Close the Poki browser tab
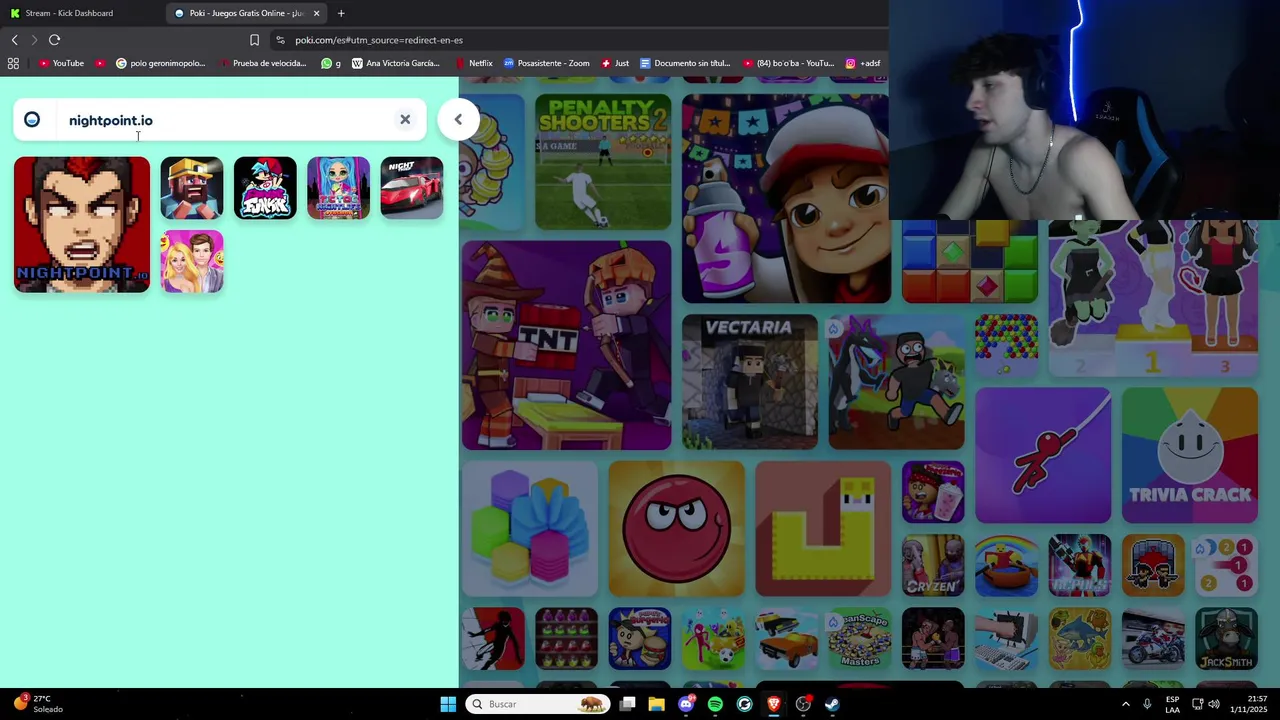The height and width of the screenshot is (720, 1280). pyautogui.click(x=317, y=13)
